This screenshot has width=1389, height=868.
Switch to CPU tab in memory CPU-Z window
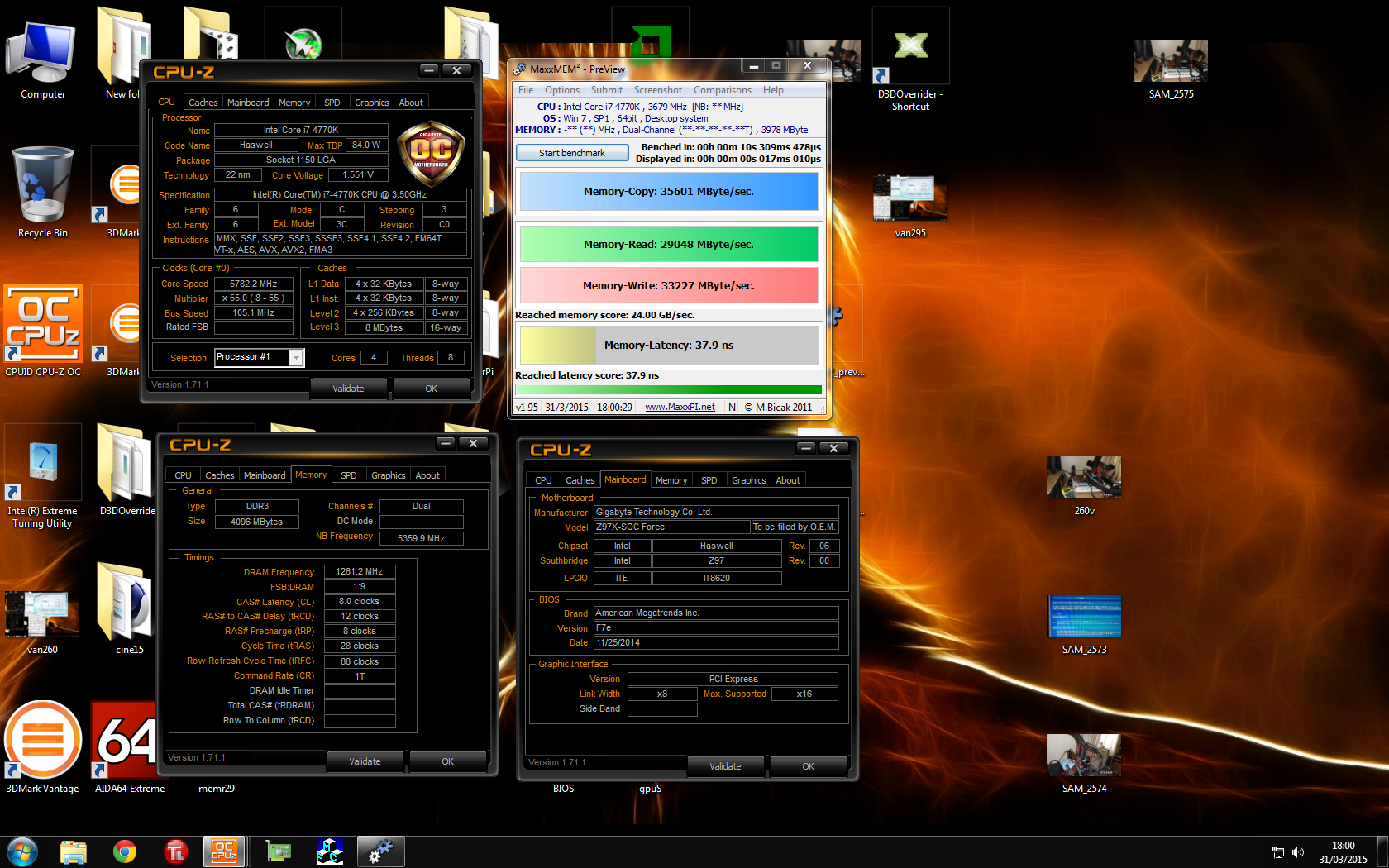[x=183, y=475]
